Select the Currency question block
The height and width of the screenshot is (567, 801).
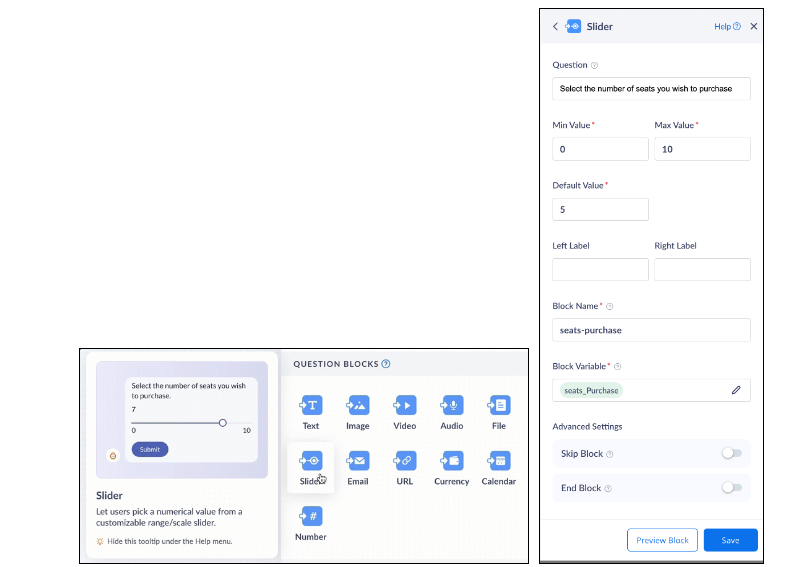(451, 461)
